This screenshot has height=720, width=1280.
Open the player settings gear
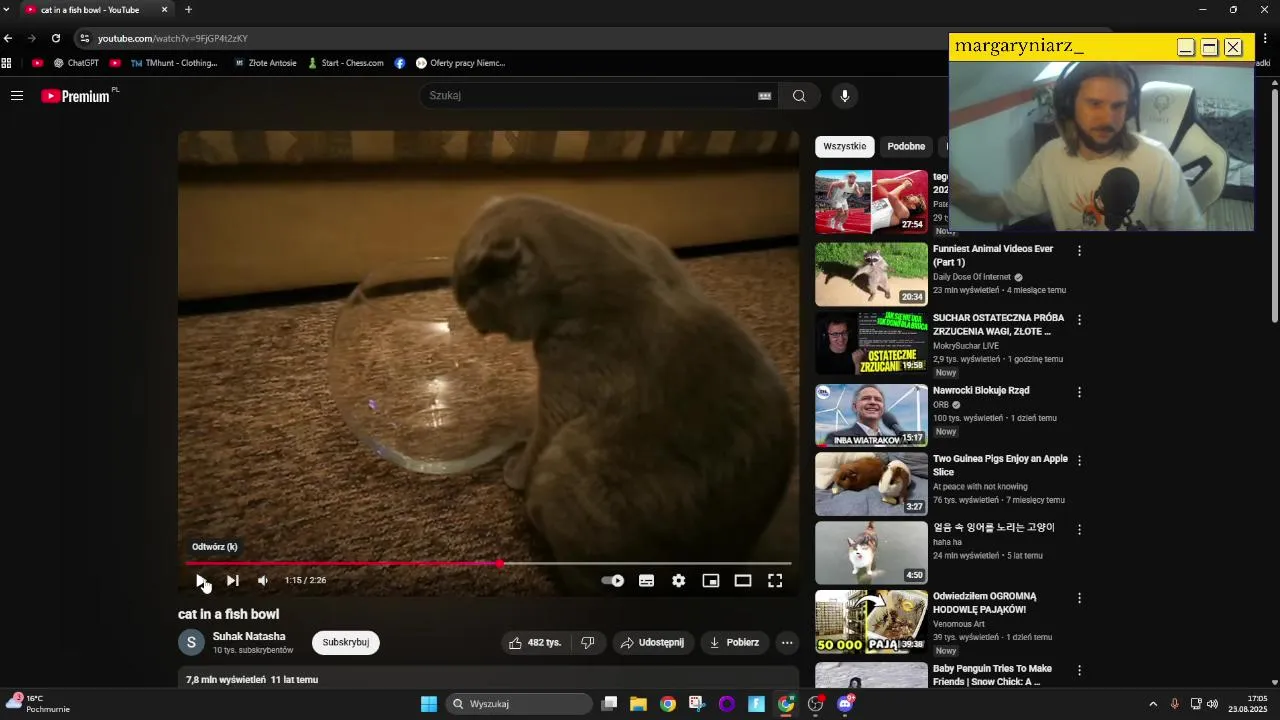coord(679,580)
